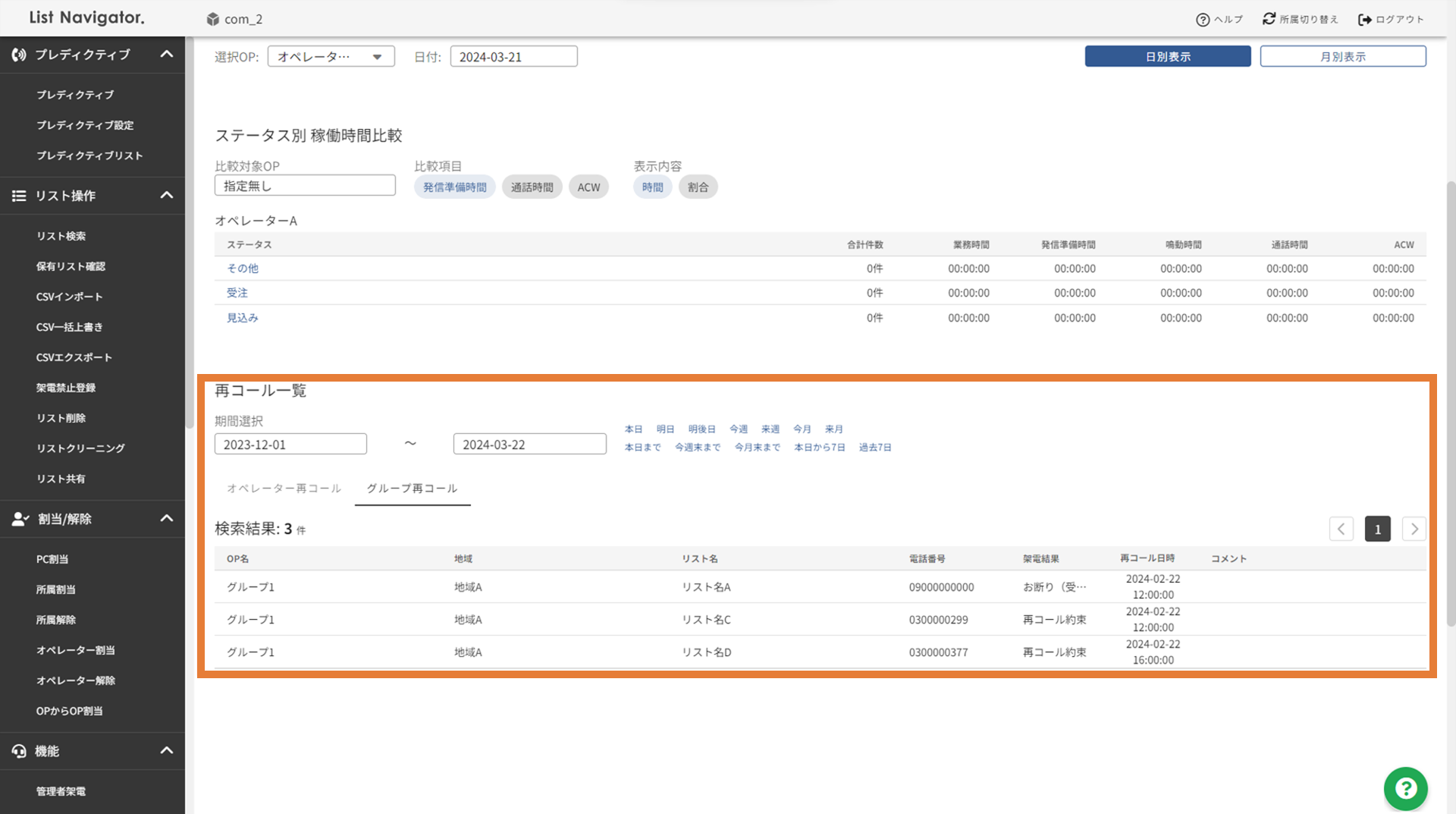Click the 所属切り替え refresh icon
The width and height of the screenshot is (1456, 814).
click(x=1269, y=19)
